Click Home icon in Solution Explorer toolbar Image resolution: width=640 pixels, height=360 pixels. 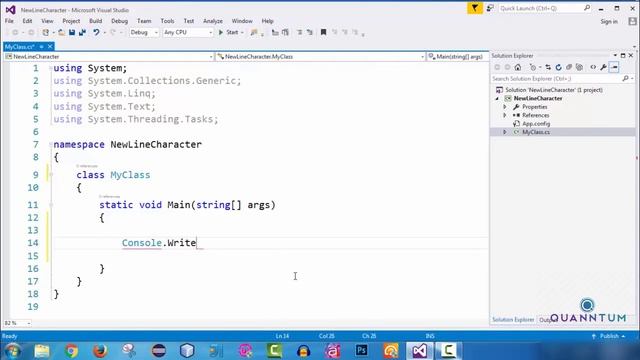(518, 67)
